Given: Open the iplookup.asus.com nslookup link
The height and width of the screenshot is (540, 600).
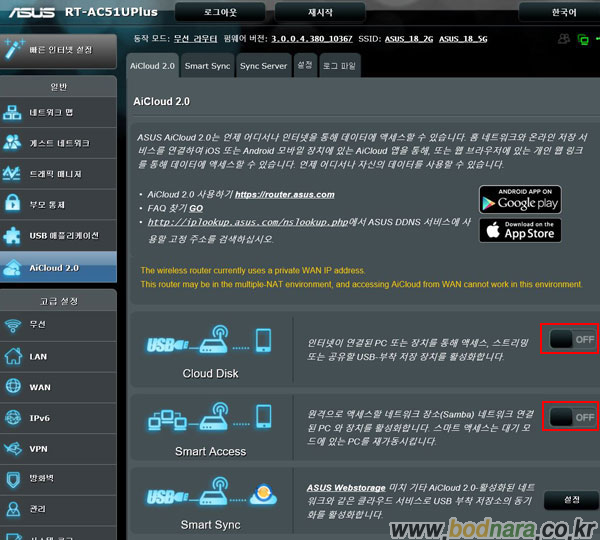Looking at the screenshot, I should 248,222.
